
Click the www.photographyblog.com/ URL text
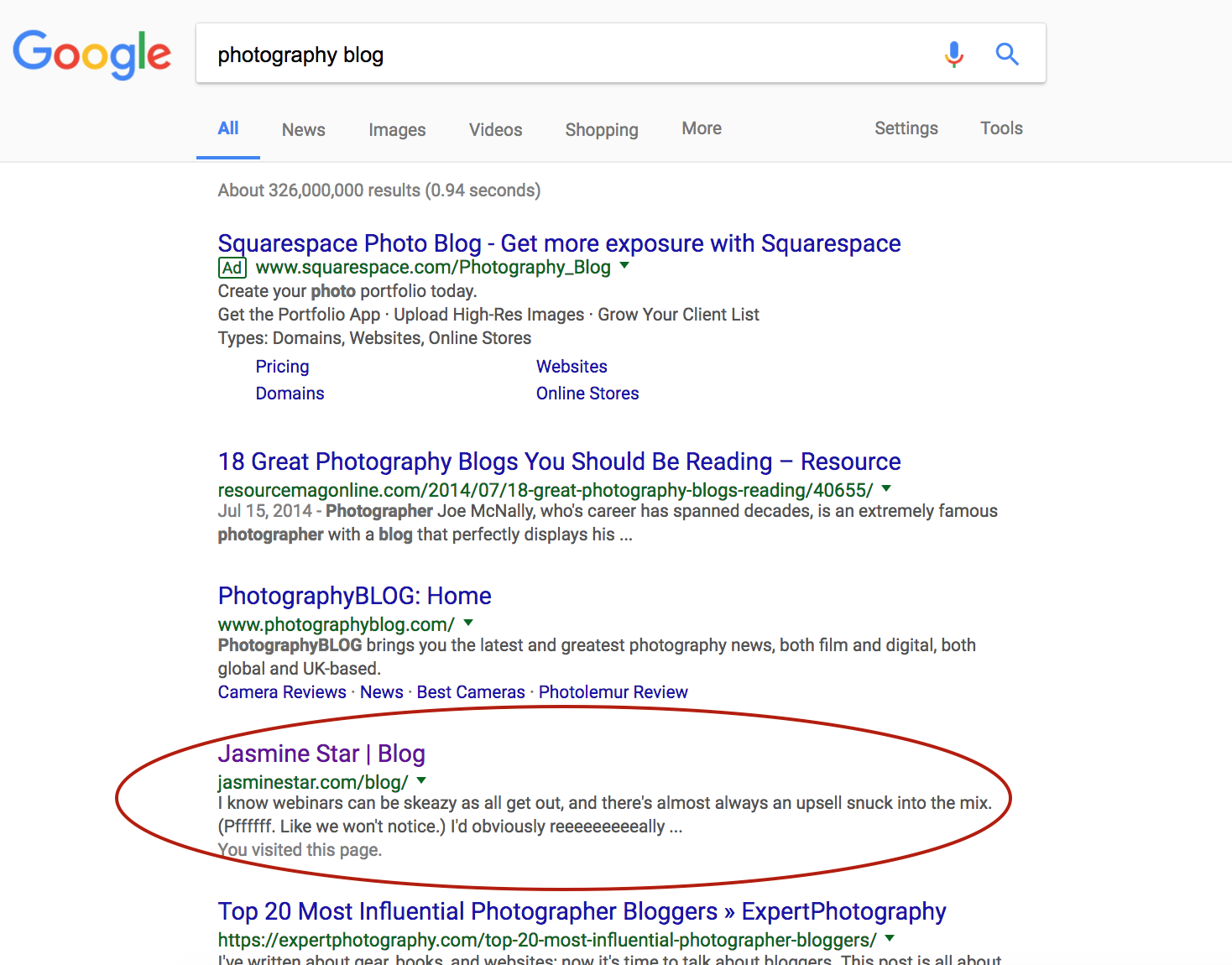coord(336,624)
